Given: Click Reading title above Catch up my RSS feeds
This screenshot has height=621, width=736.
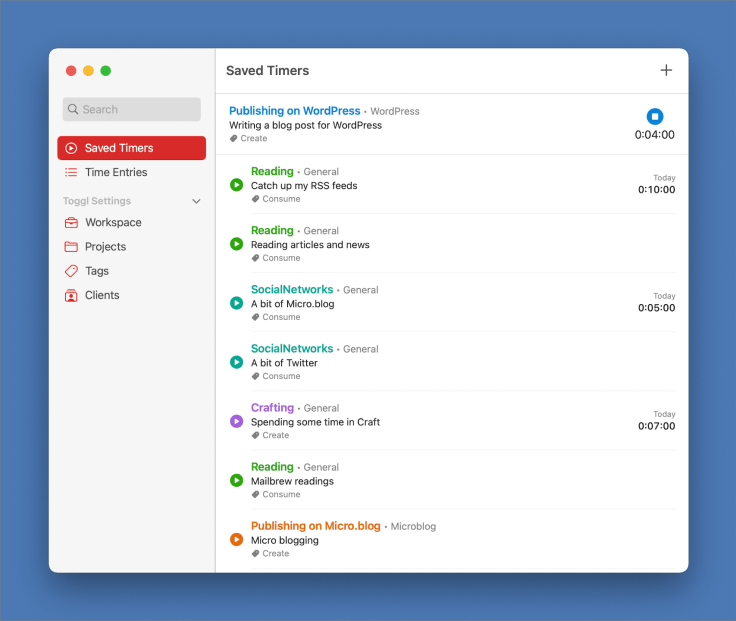Looking at the screenshot, I should (x=272, y=171).
